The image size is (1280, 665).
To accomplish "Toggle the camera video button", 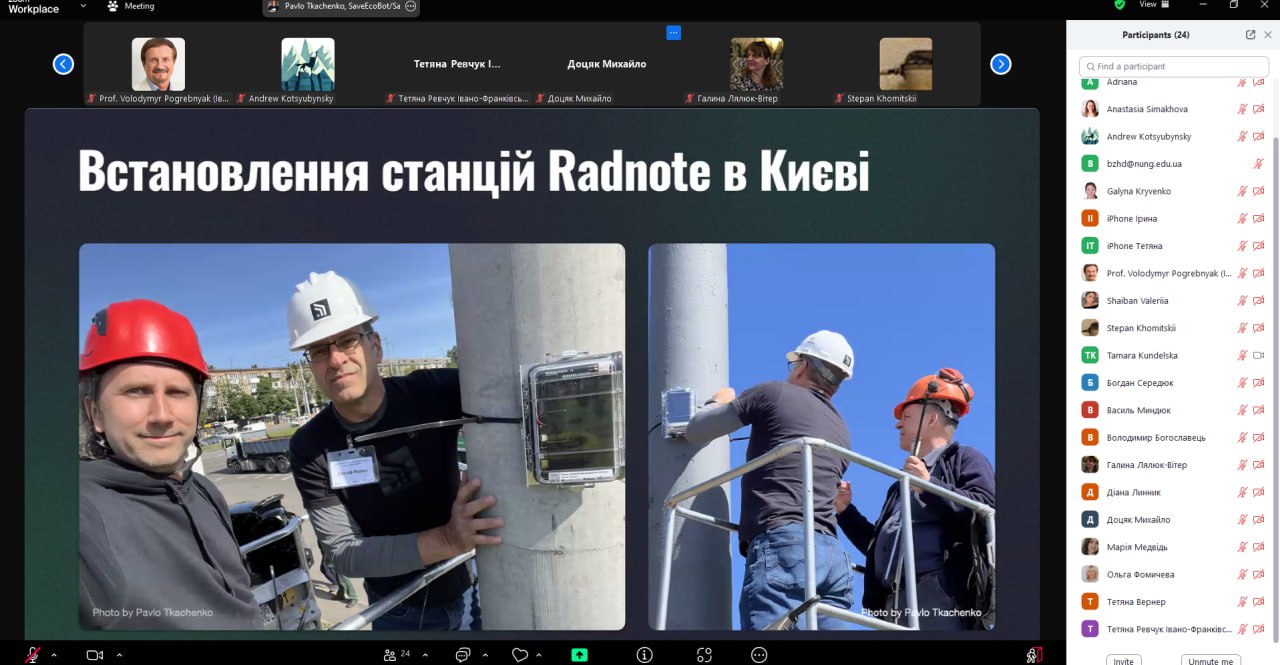I will pyautogui.click(x=95, y=655).
